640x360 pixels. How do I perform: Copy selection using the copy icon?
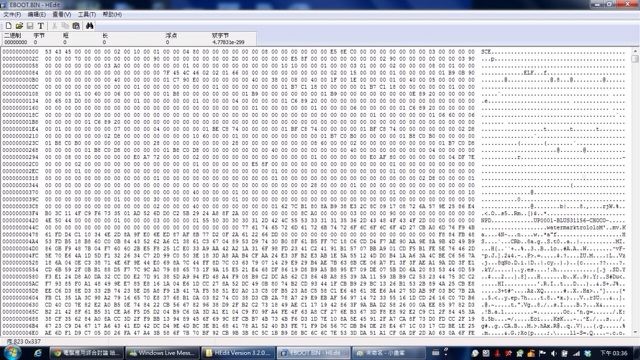65,26
